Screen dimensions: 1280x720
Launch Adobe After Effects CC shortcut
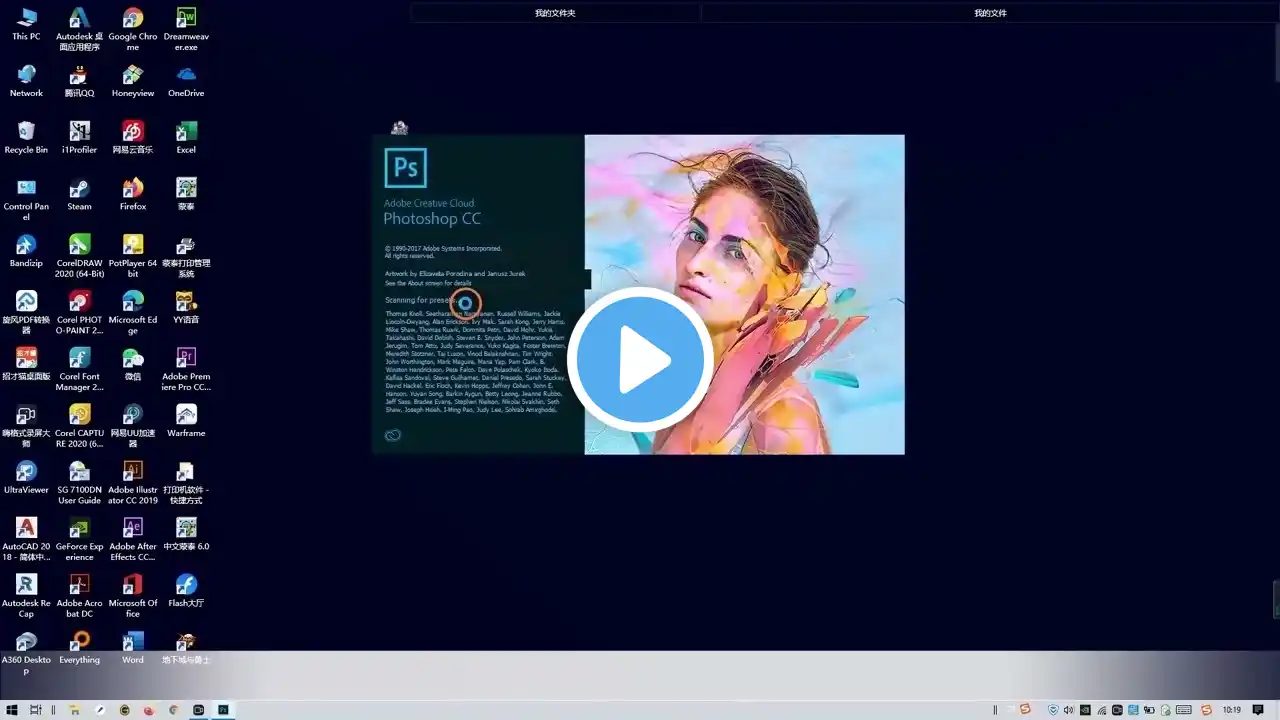[x=133, y=539]
